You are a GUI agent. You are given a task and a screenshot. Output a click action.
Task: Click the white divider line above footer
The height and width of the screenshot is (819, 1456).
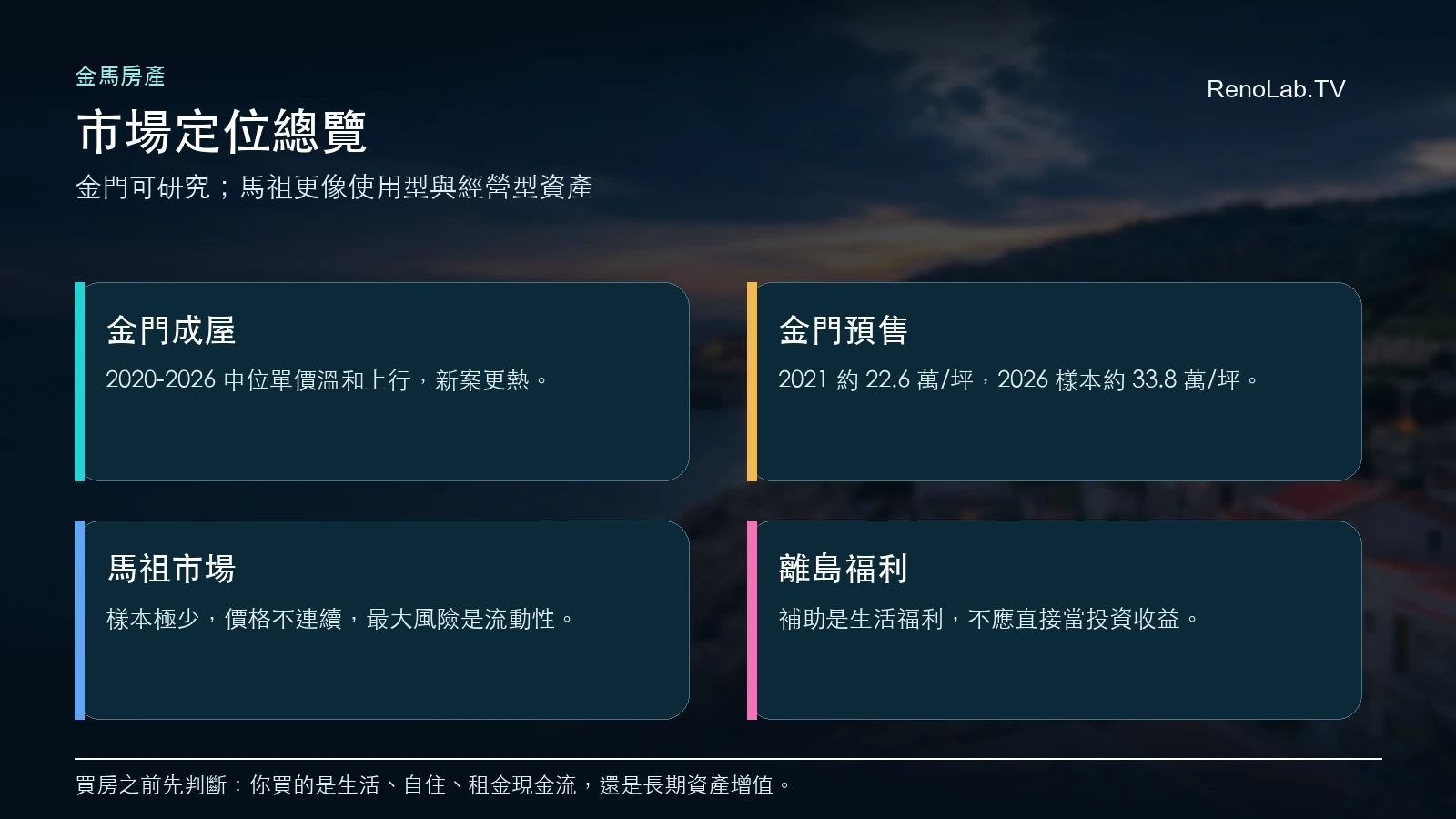[728, 758]
